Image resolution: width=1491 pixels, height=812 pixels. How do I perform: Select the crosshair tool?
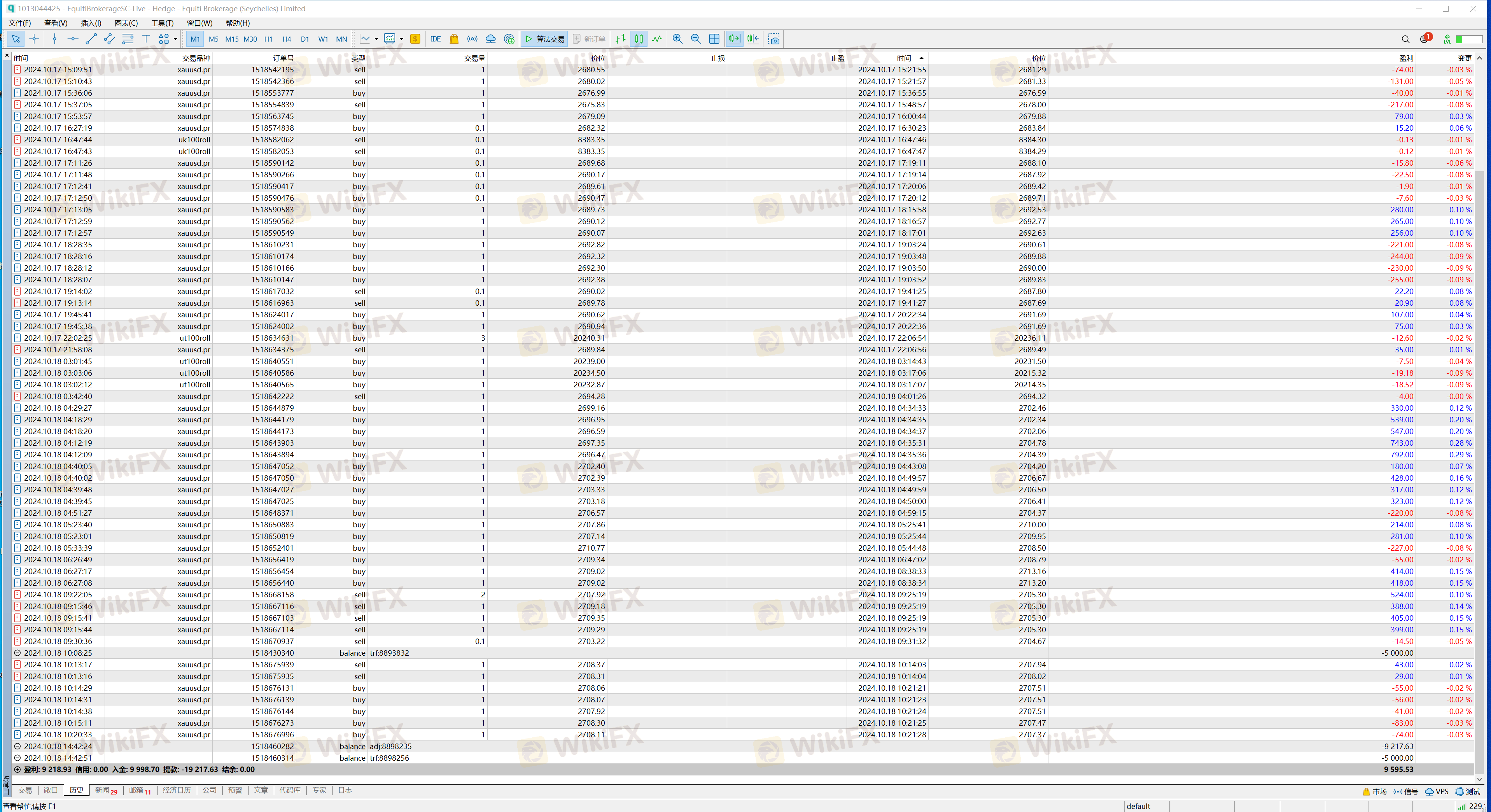coord(34,39)
